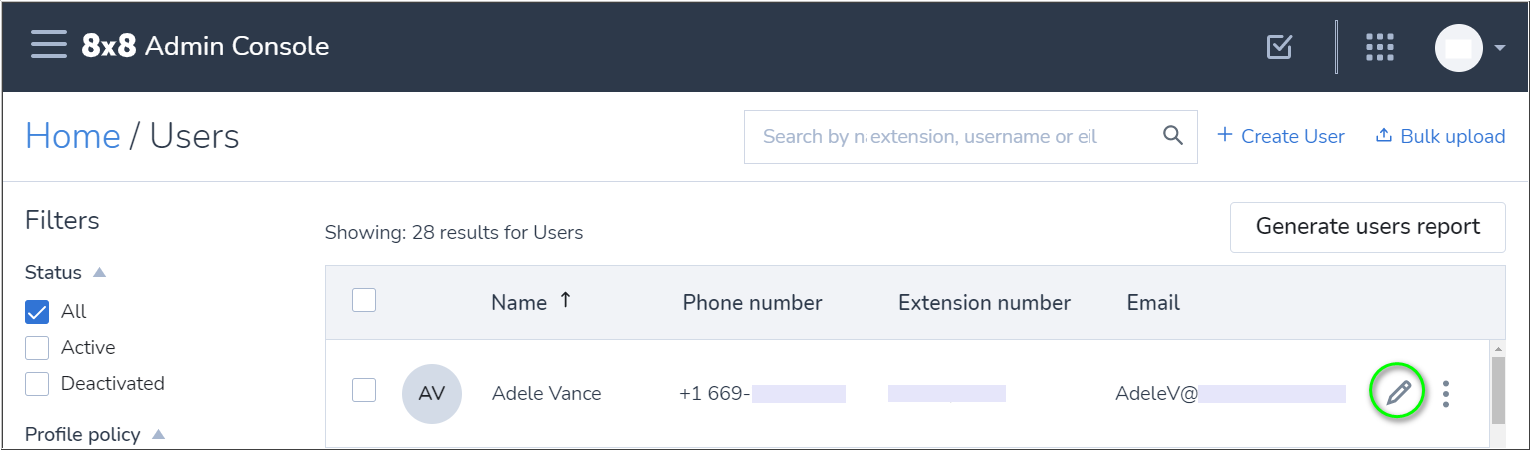
Task: Open the application grid switcher
Action: tap(1380, 47)
